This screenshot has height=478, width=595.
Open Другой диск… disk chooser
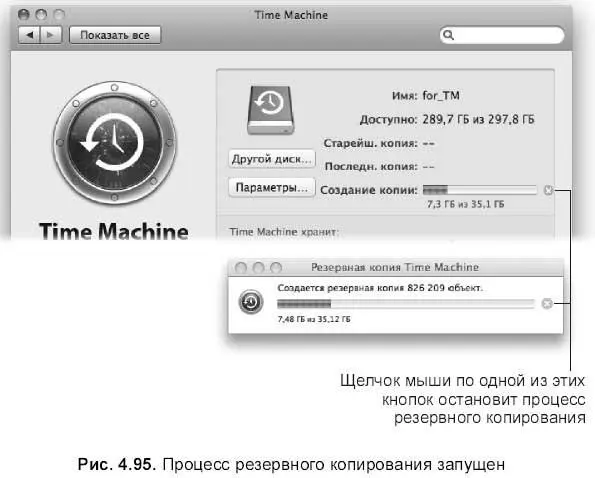272,159
